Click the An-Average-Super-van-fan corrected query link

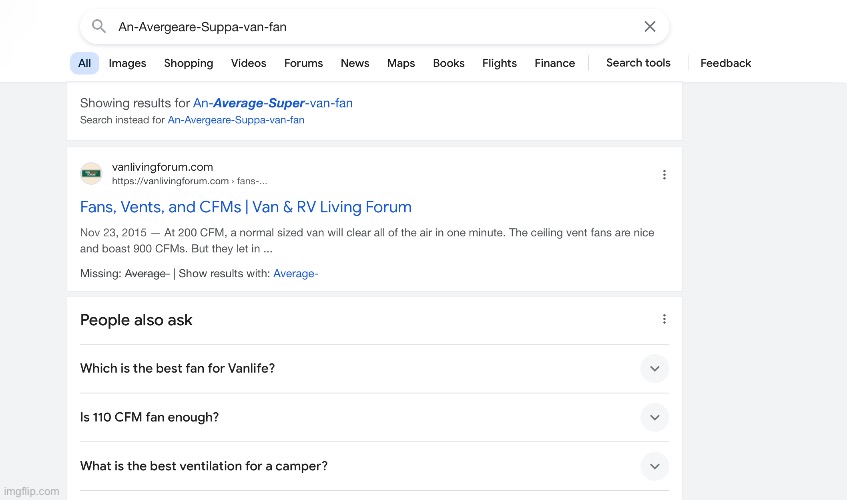pyautogui.click(x=273, y=103)
